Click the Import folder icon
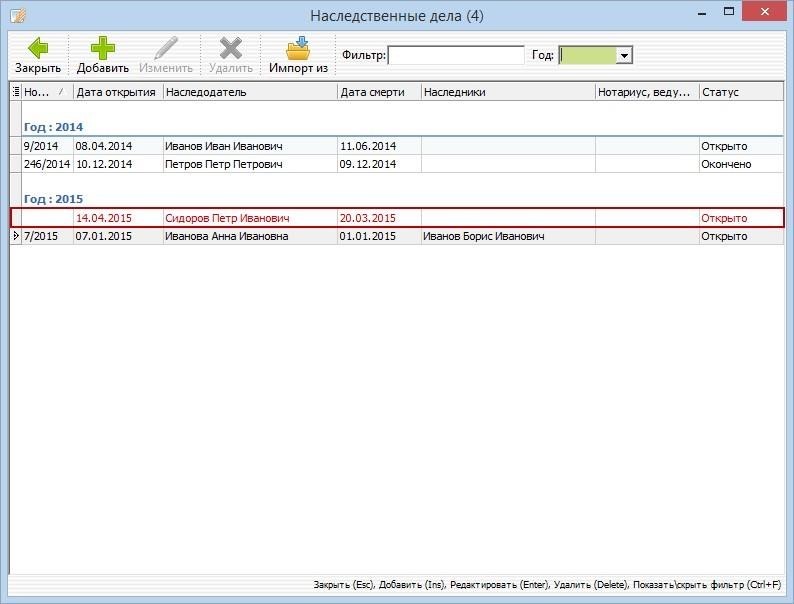 (298, 48)
